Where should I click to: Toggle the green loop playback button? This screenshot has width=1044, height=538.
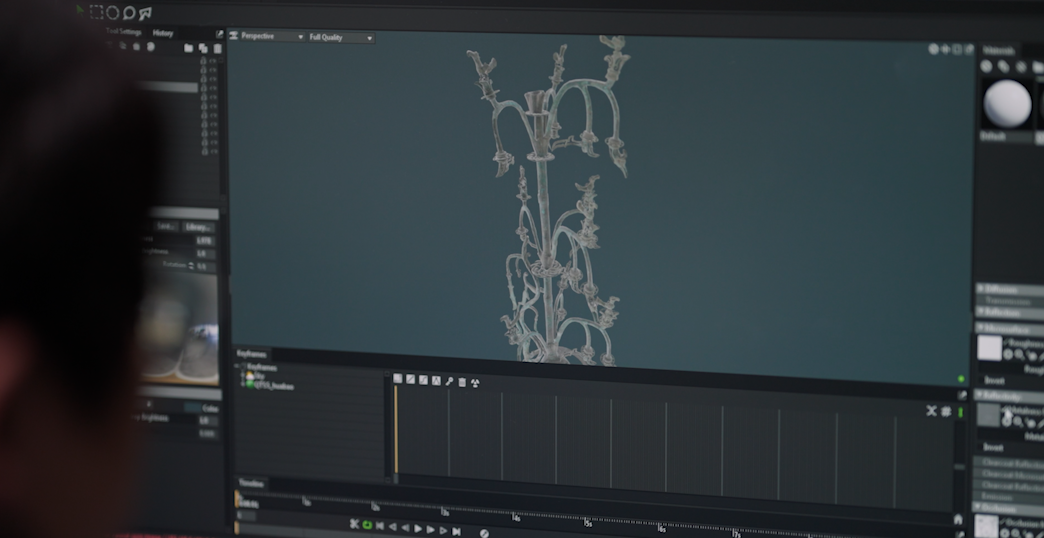coord(367,525)
